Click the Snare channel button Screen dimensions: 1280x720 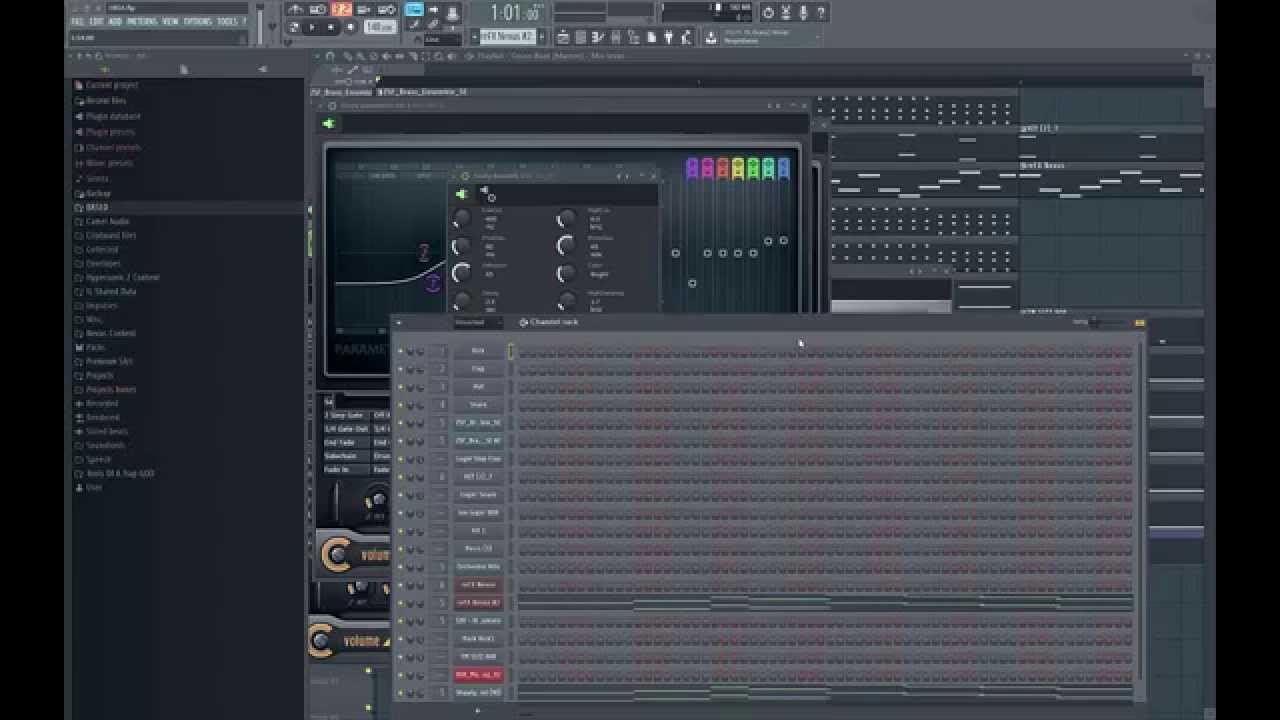pyautogui.click(x=478, y=405)
